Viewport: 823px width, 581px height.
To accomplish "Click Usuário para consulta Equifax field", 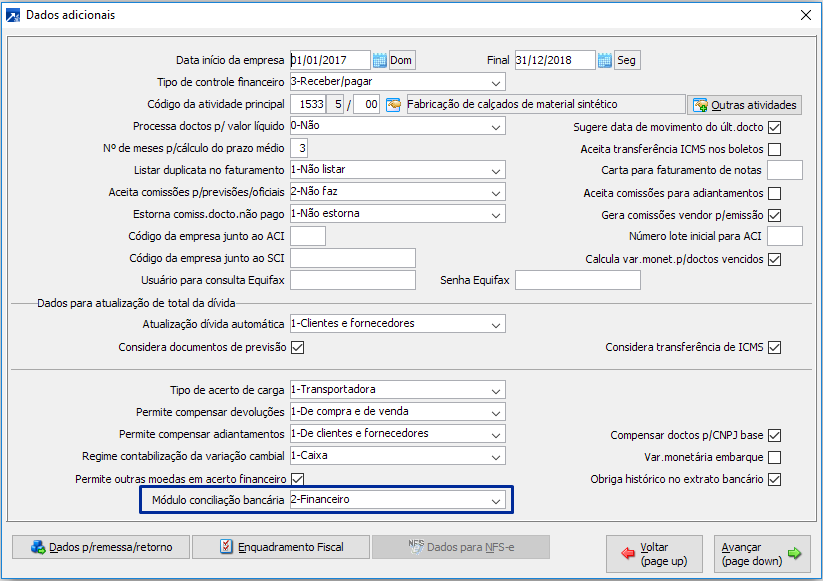I will click(x=353, y=280).
